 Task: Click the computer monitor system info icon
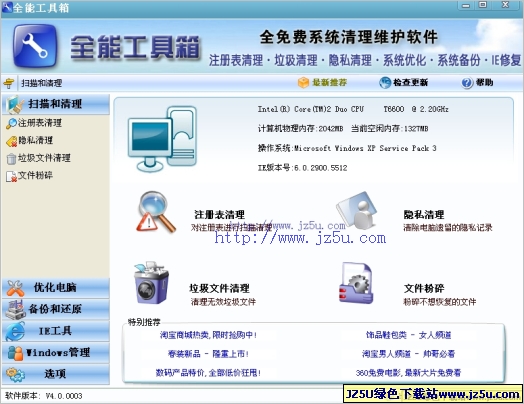162,139
